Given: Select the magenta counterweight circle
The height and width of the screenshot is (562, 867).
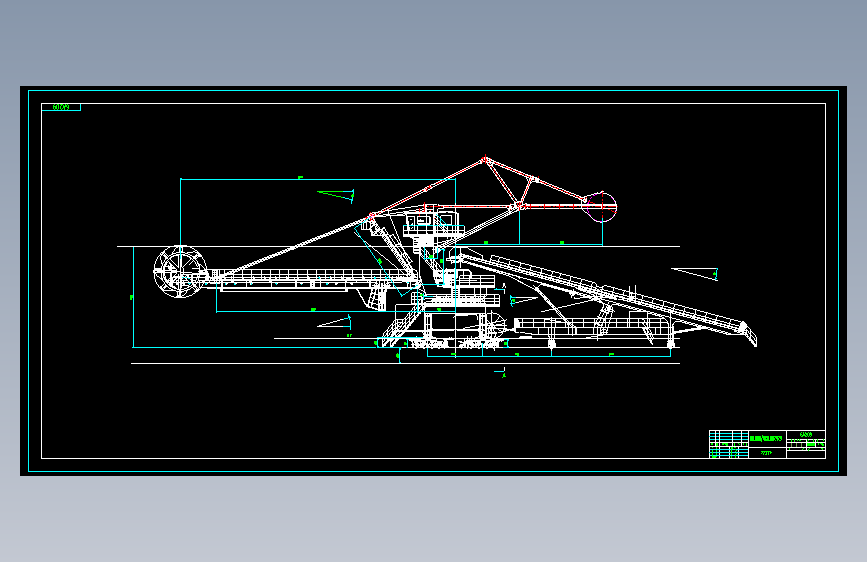Looking at the screenshot, I should pyautogui.click(x=601, y=207).
